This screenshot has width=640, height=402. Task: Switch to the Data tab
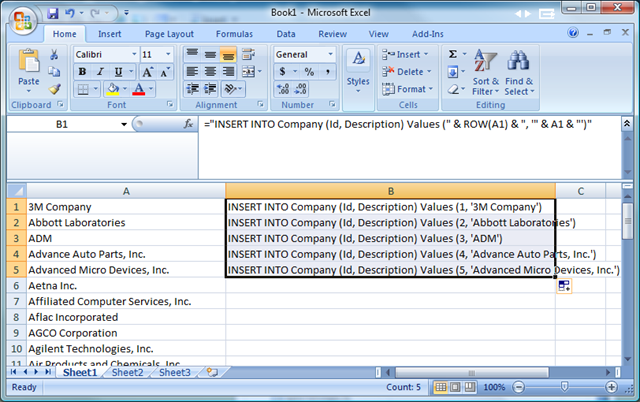tap(286, 34)
